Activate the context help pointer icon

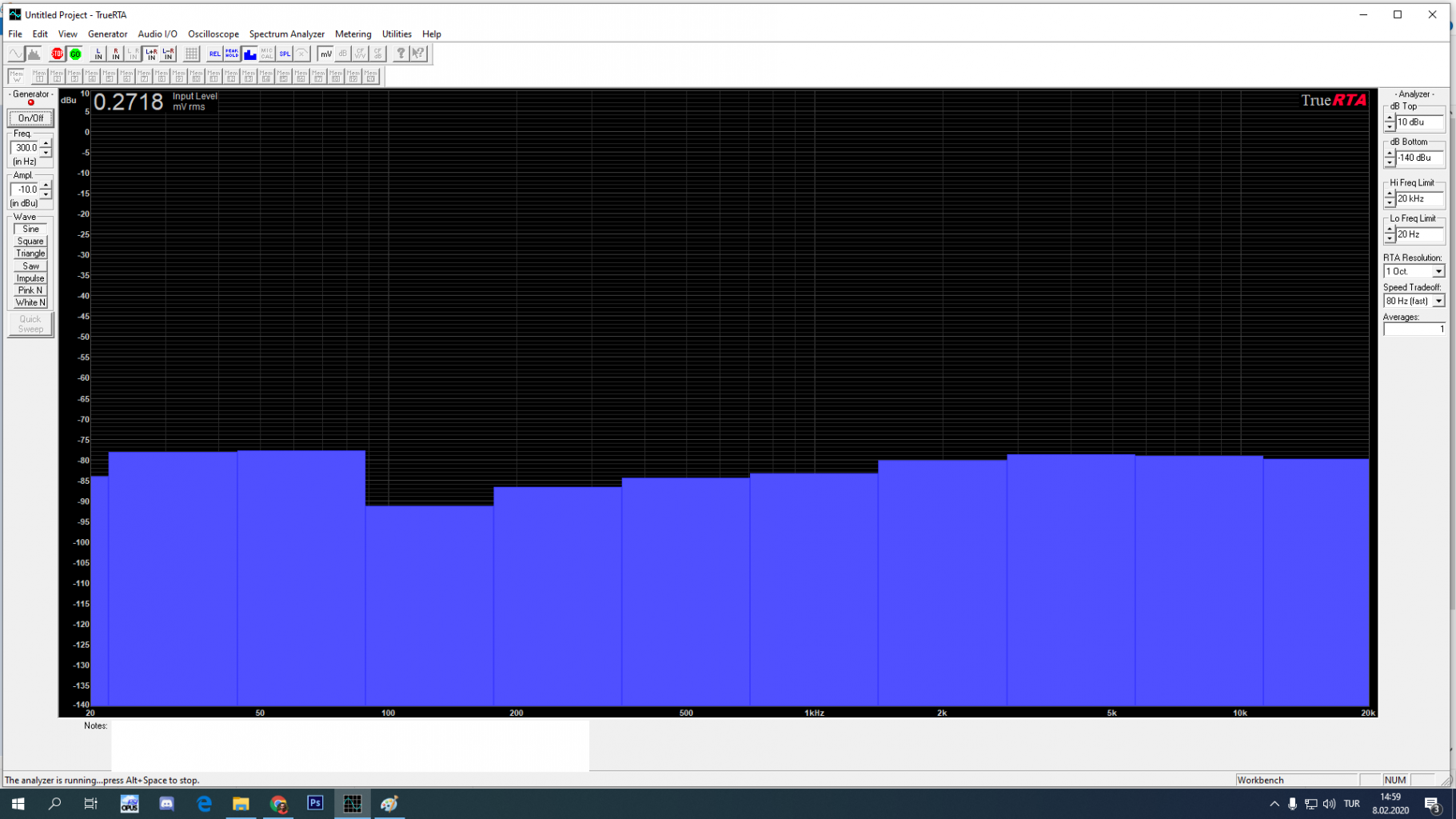[x=418, y=54]
